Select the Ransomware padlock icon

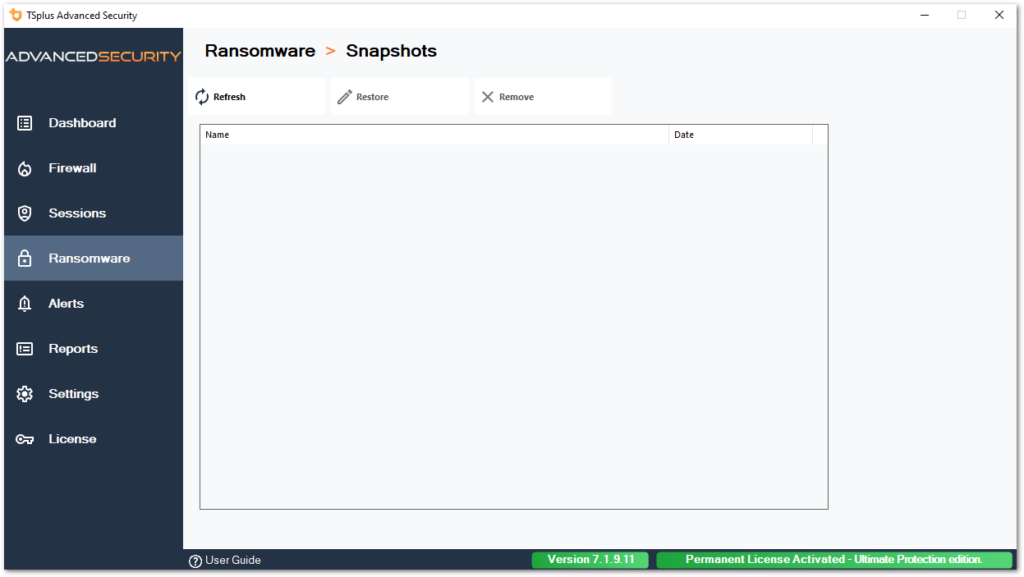[x=25, y=258]
